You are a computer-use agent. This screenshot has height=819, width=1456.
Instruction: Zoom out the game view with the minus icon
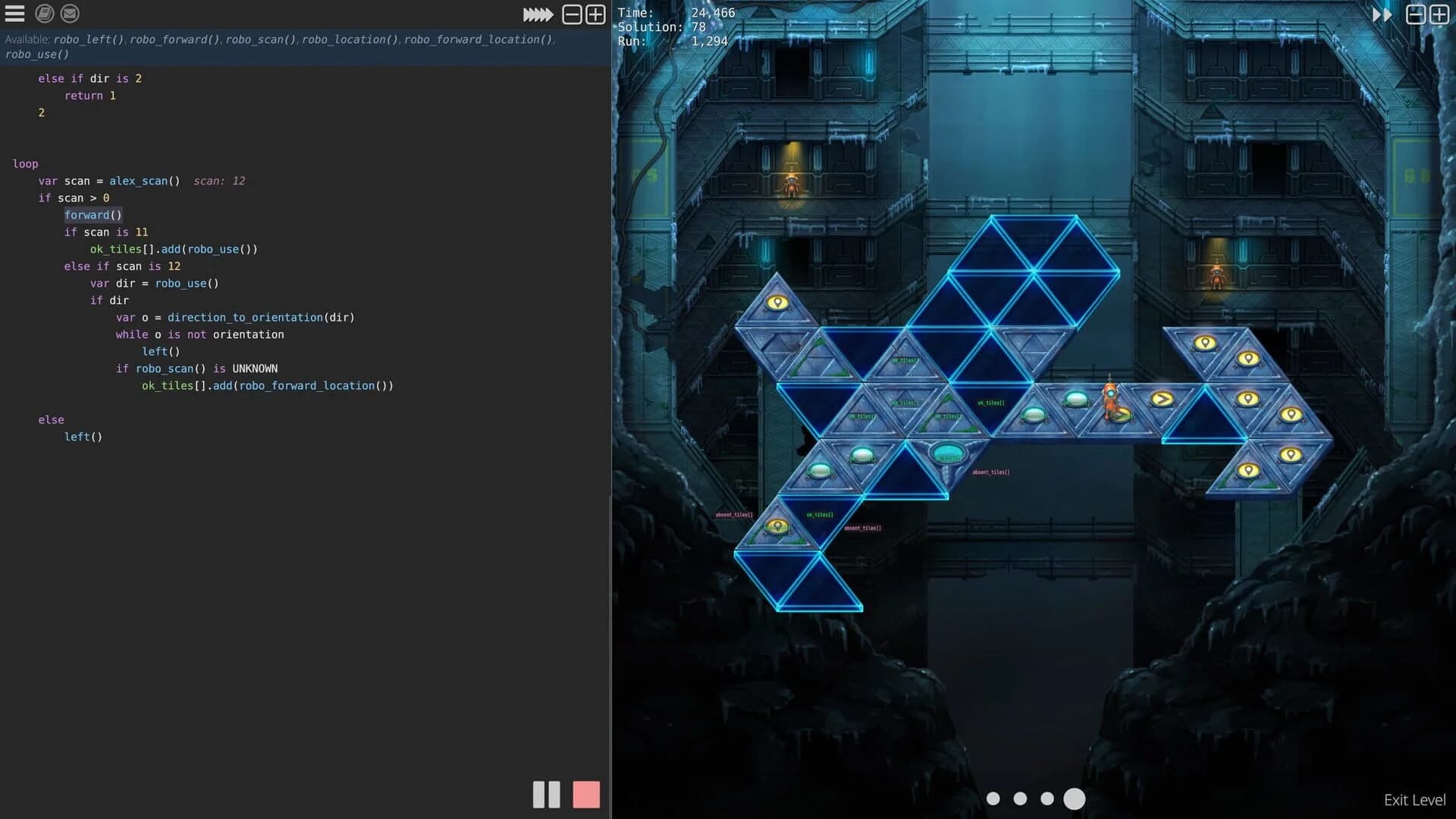[1415, 14]
